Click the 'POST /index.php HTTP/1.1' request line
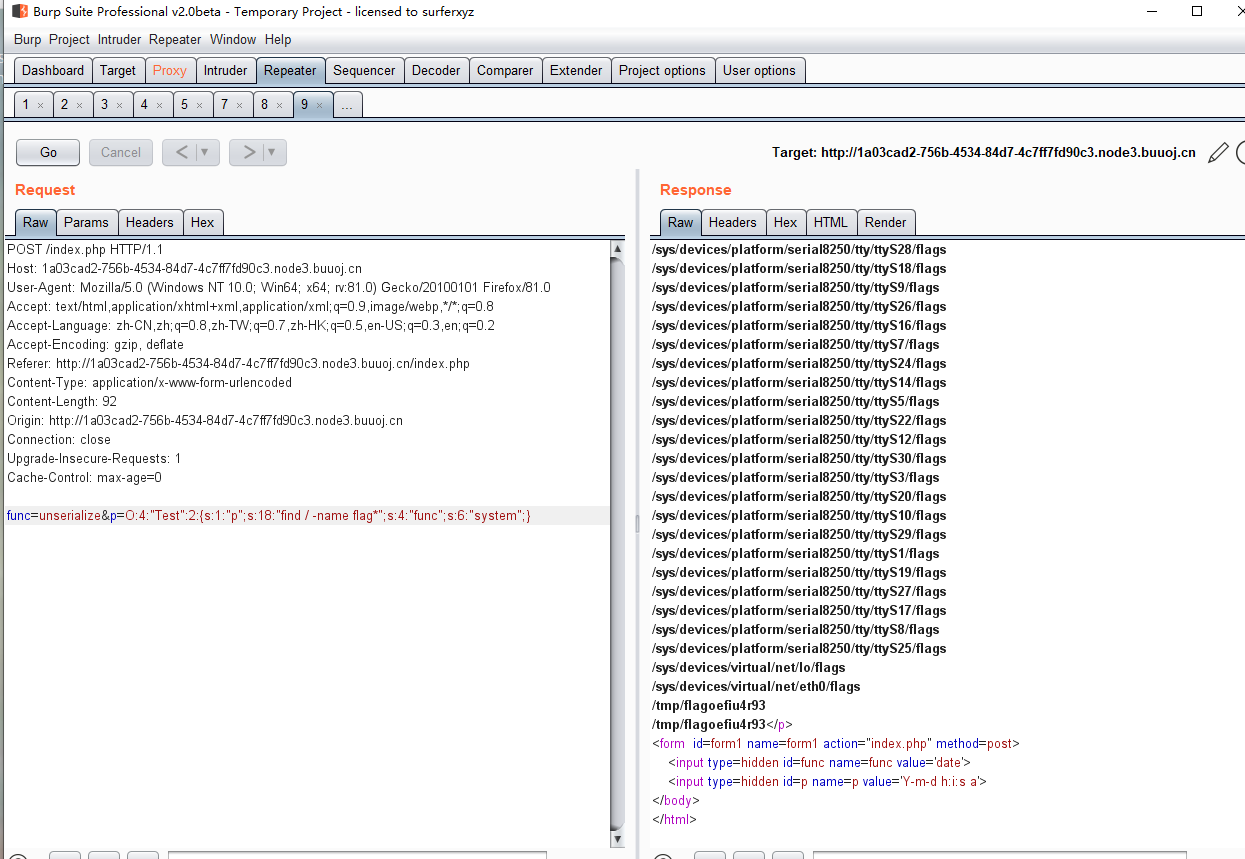Image resolution: width=1245 pixels, height=859 pixels. pyautogui.click(x=85, y=249)
